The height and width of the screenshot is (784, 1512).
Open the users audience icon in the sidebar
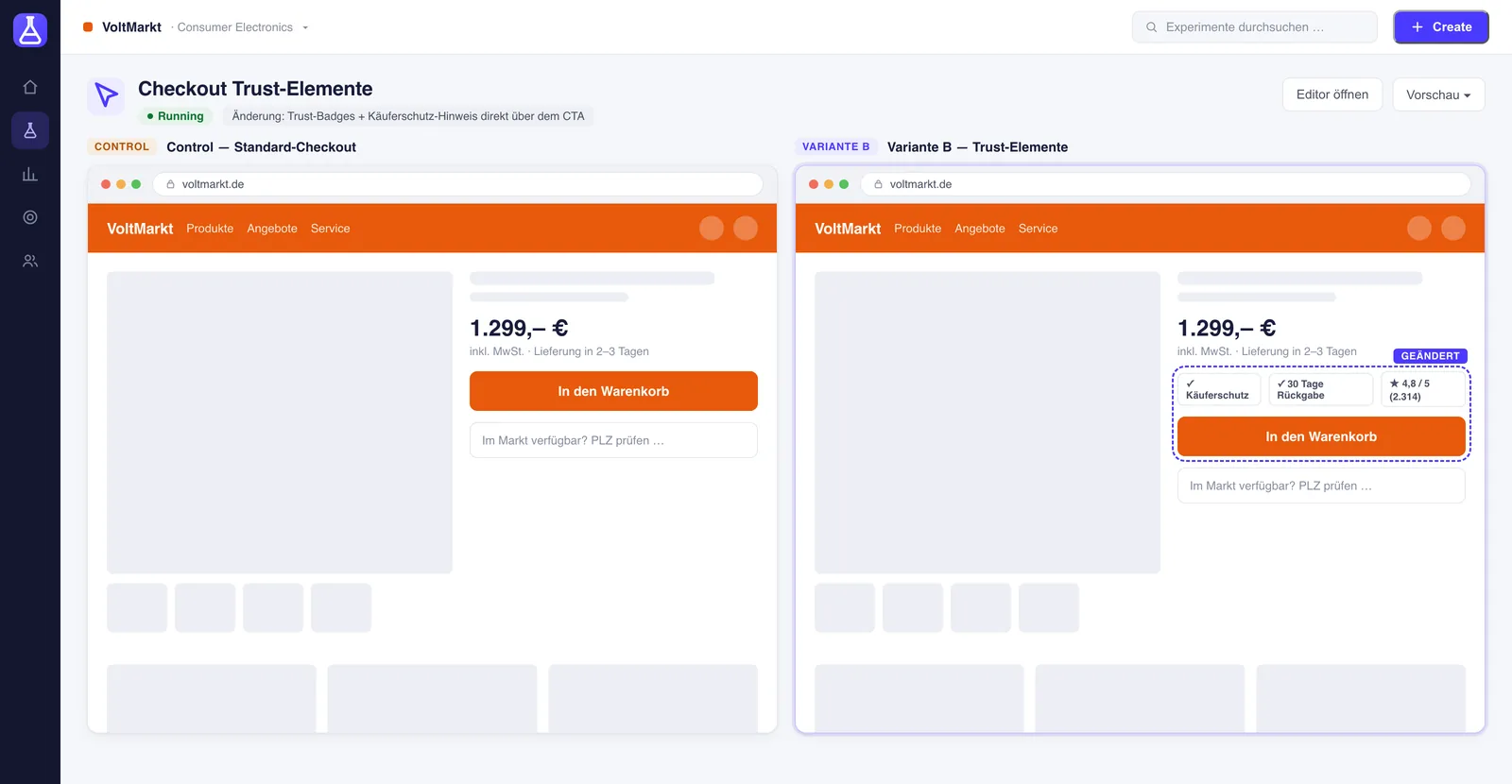[x=30, y=261]
